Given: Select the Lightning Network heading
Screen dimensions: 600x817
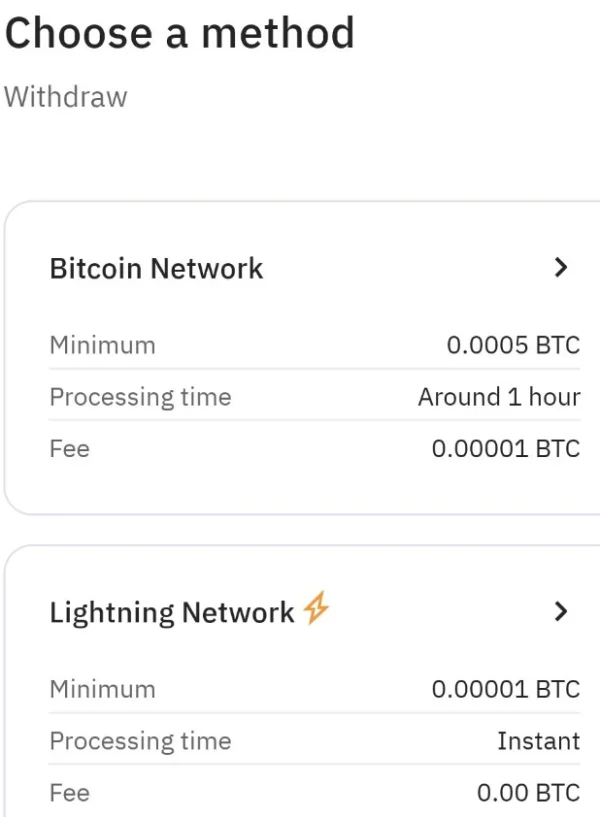Looking at the screenshot, I should point(172,612).
